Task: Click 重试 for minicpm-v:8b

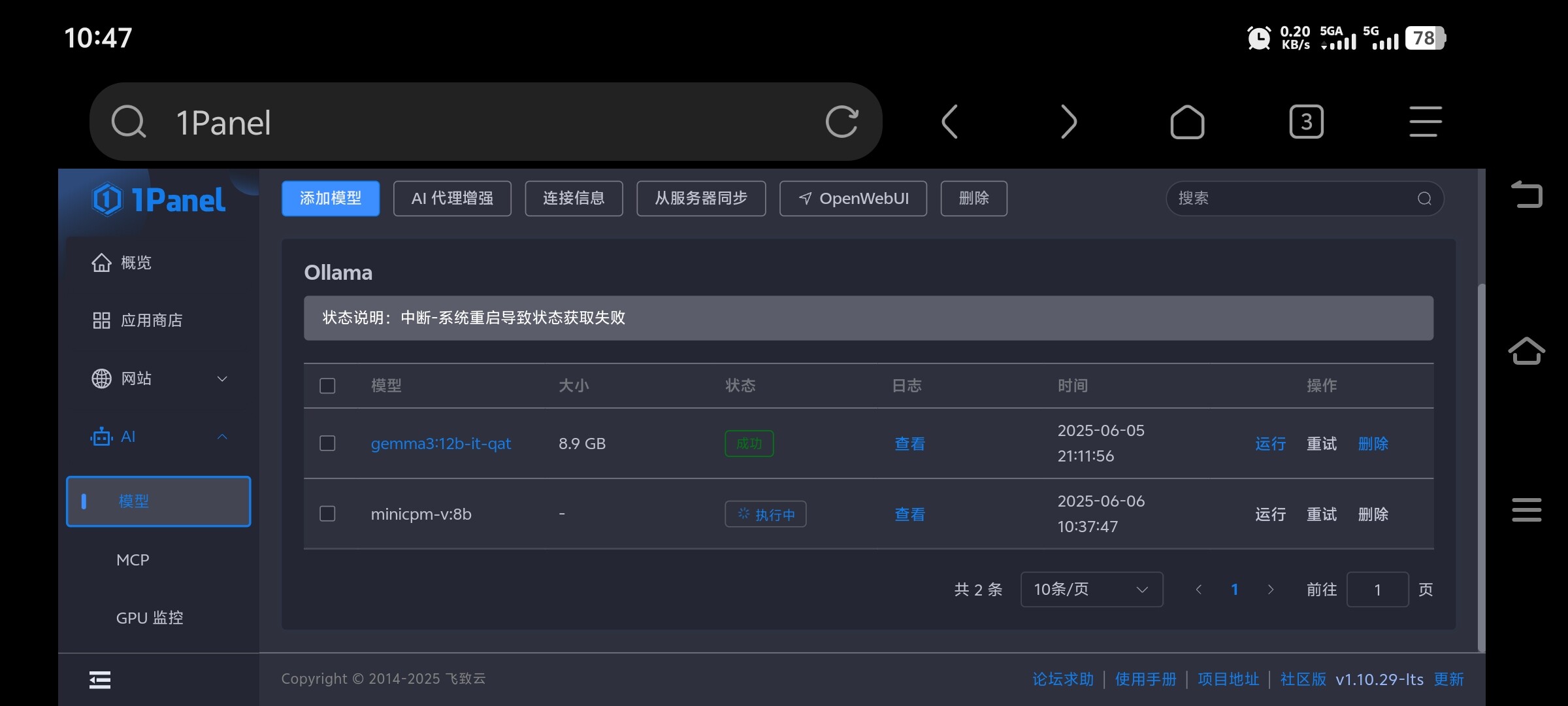Action: (x=1322, y=514)
